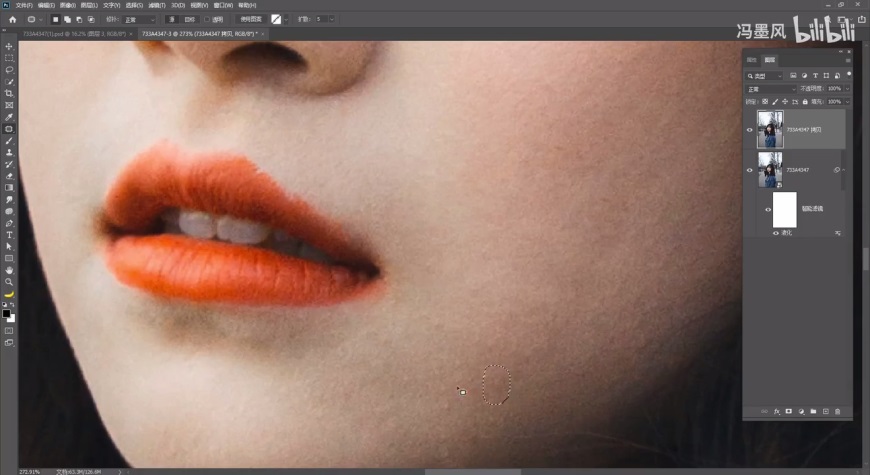The height and width of the screenshot is (475, 870).
Task: Open the 文字(Y) menu
Action: tap(112, 5)
